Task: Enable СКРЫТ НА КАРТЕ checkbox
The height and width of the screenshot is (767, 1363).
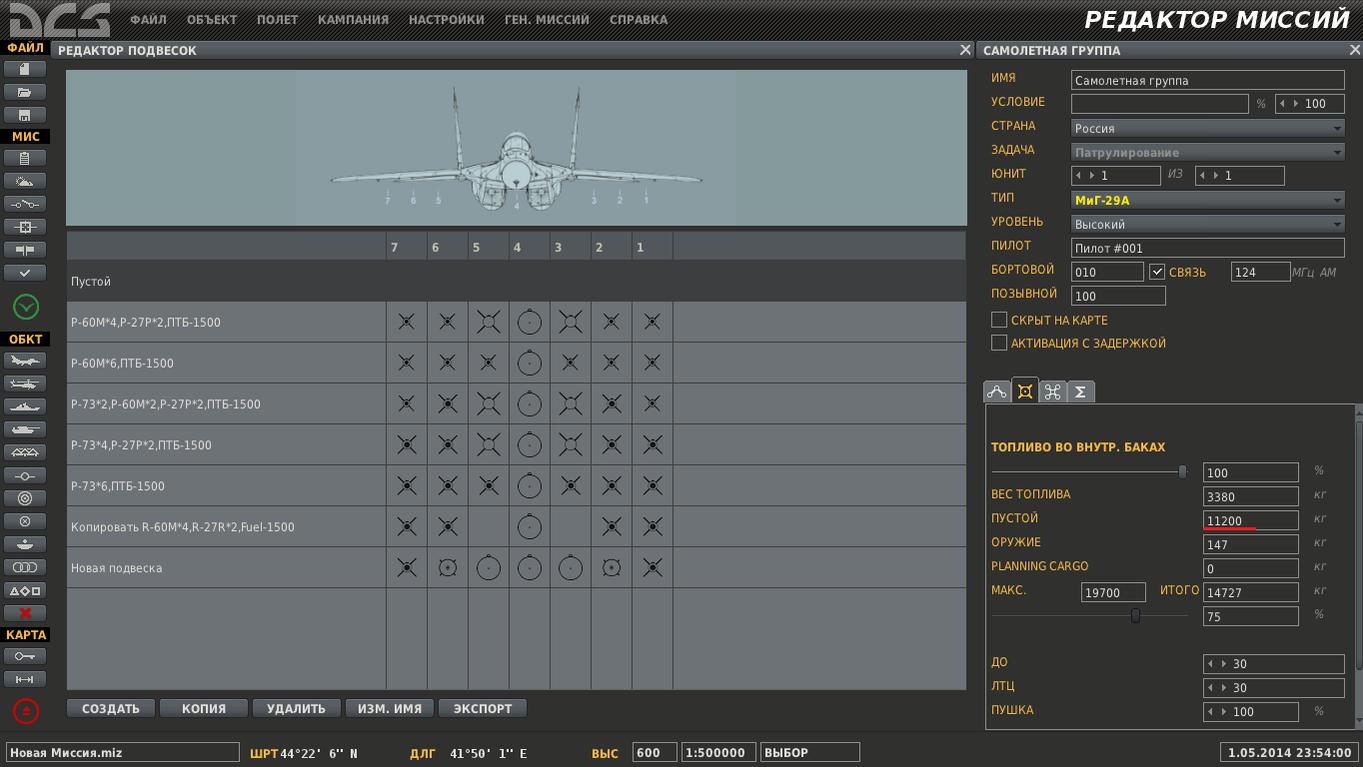Action: pyautogui.click(x=999, y=320)
